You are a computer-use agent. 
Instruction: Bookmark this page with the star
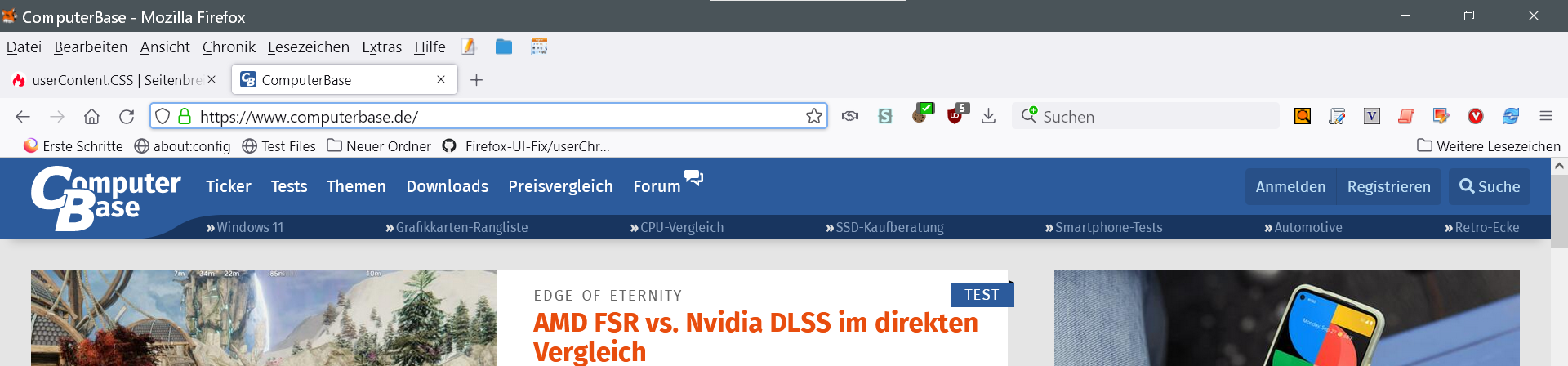(x=814, y=116)
